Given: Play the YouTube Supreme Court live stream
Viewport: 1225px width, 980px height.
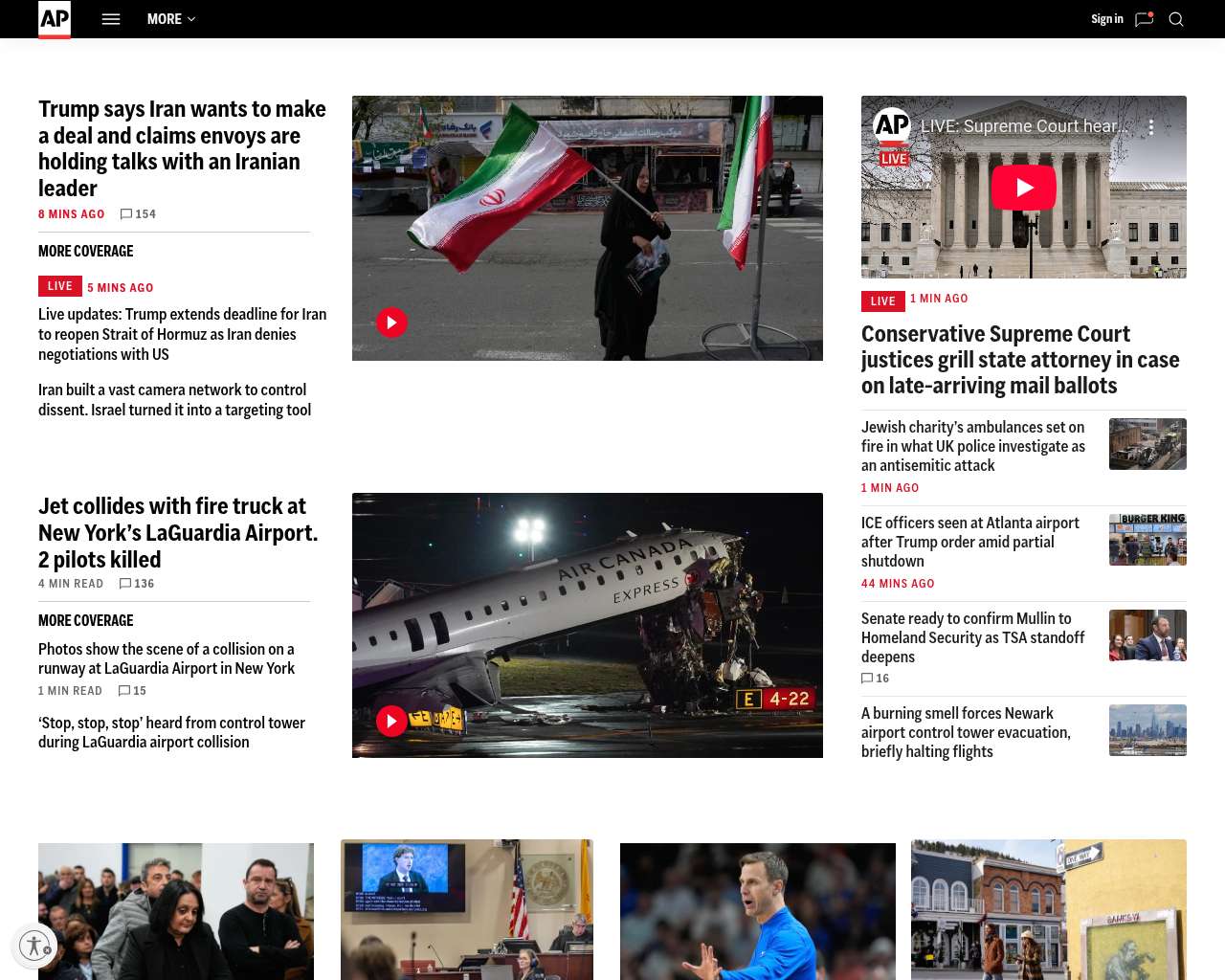Looking at the screenshot, I should tap(1024, 188).
